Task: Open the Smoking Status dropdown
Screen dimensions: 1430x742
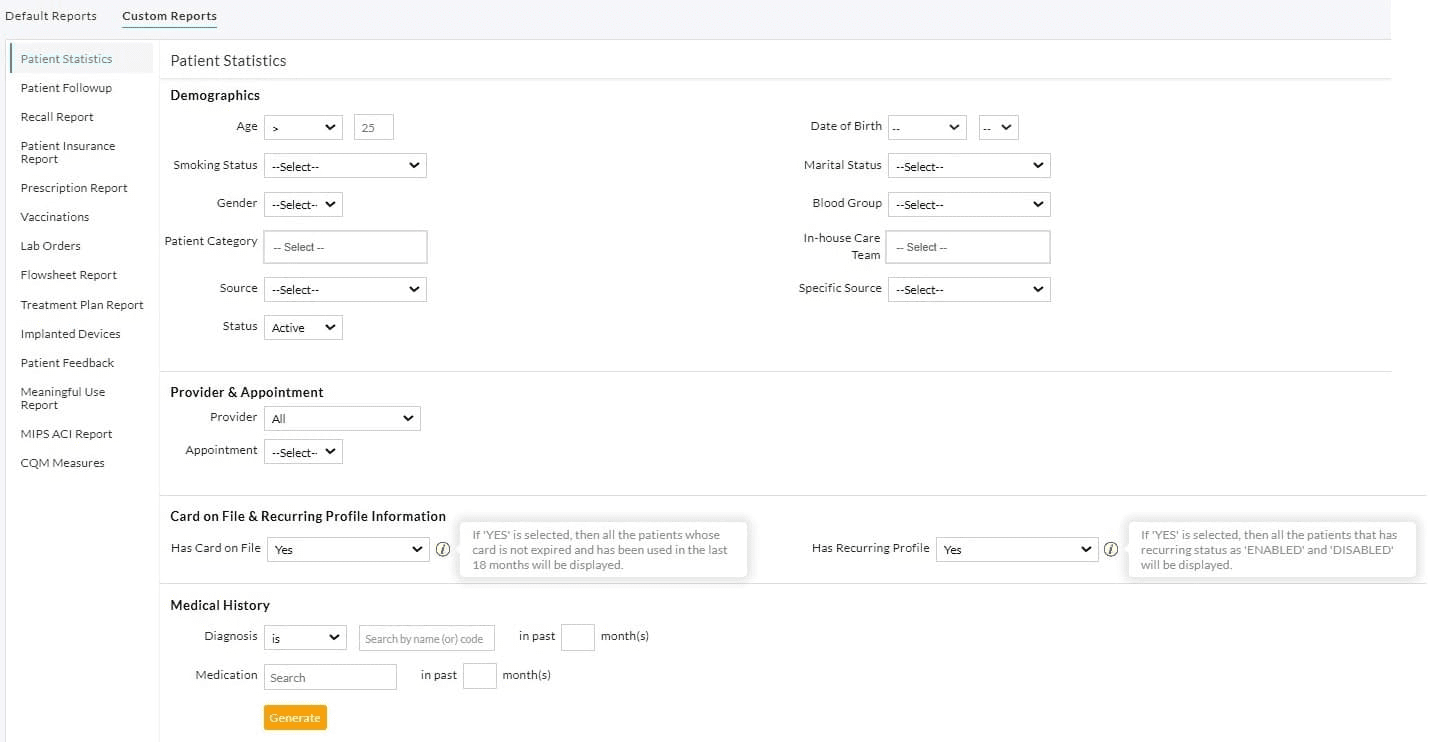Action: tap(345, 166)
